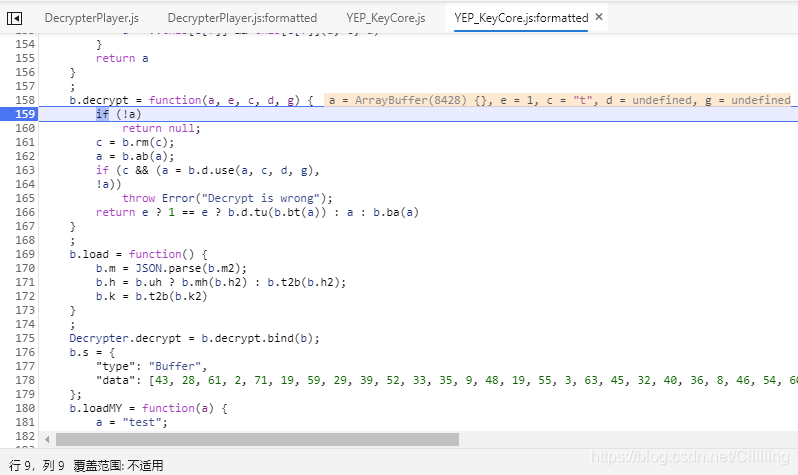
Task: Open the DecrypterPlayer.js:formatted tab
Action: [242, 18]
